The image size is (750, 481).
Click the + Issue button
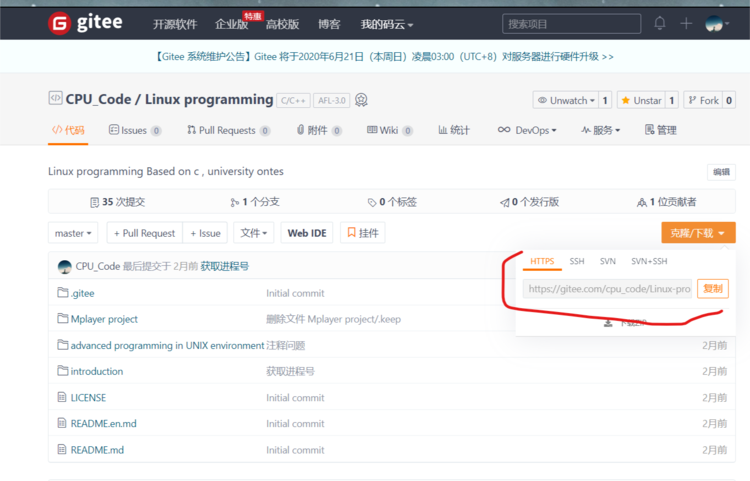coord(205,233)
